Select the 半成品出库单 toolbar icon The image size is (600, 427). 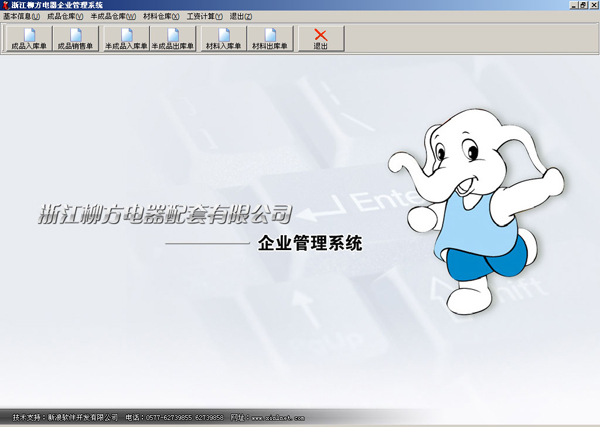173,39
